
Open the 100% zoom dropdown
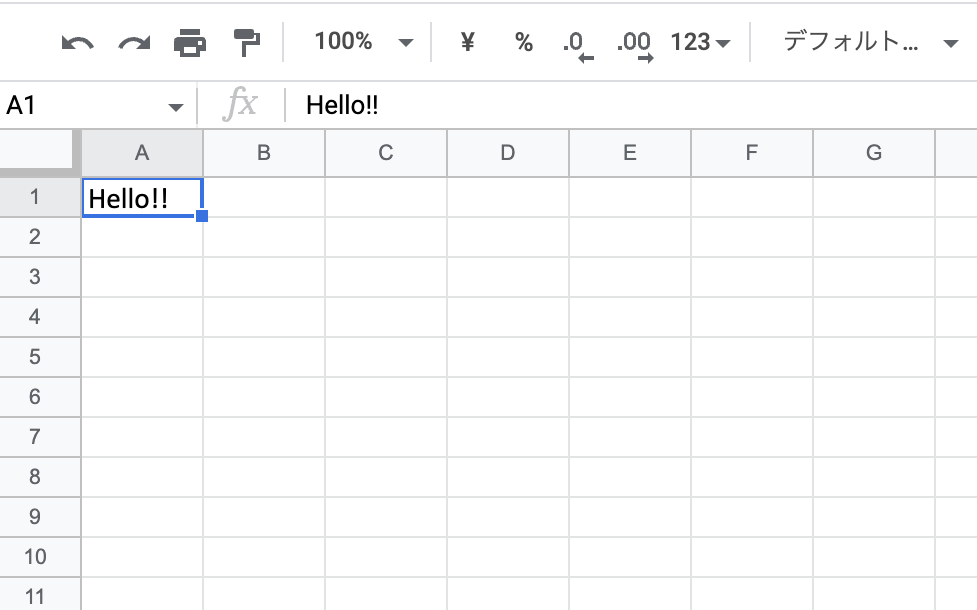(x=362, y=42)
